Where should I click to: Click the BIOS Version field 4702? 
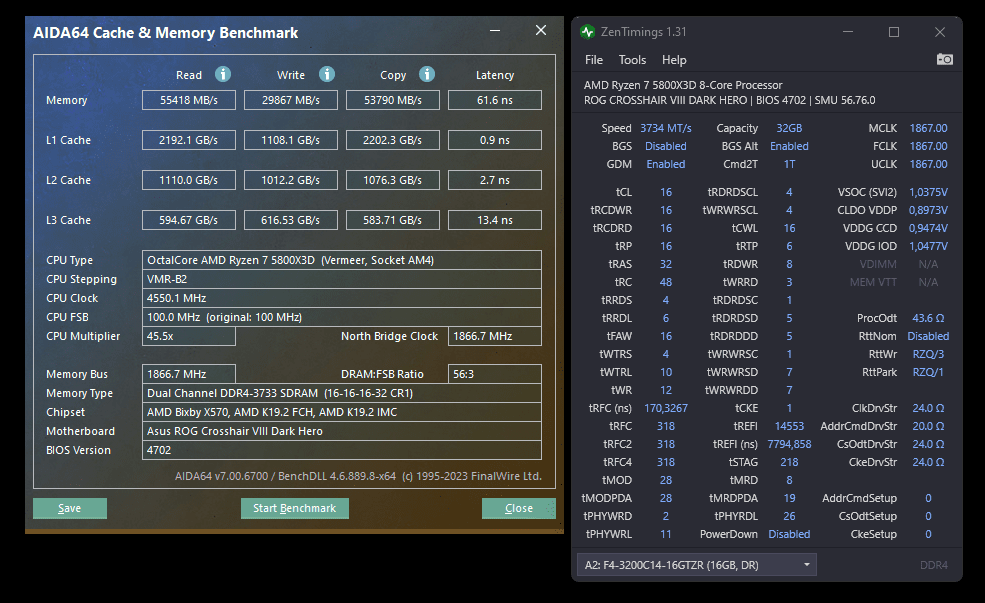[x=342, y=450]
